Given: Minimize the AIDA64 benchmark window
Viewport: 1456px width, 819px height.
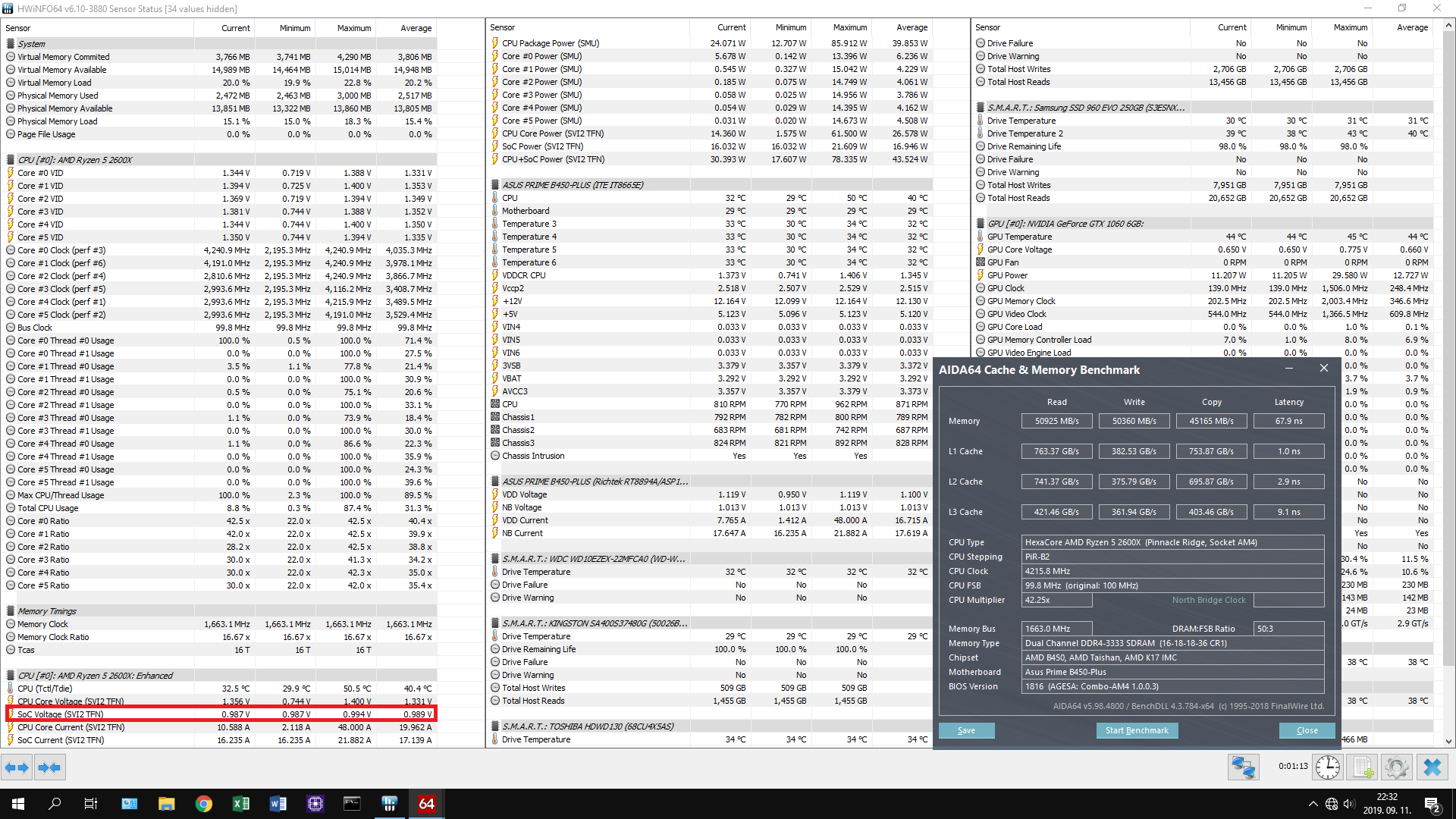Looking at the screenshot, I should tap(1289, 369).
